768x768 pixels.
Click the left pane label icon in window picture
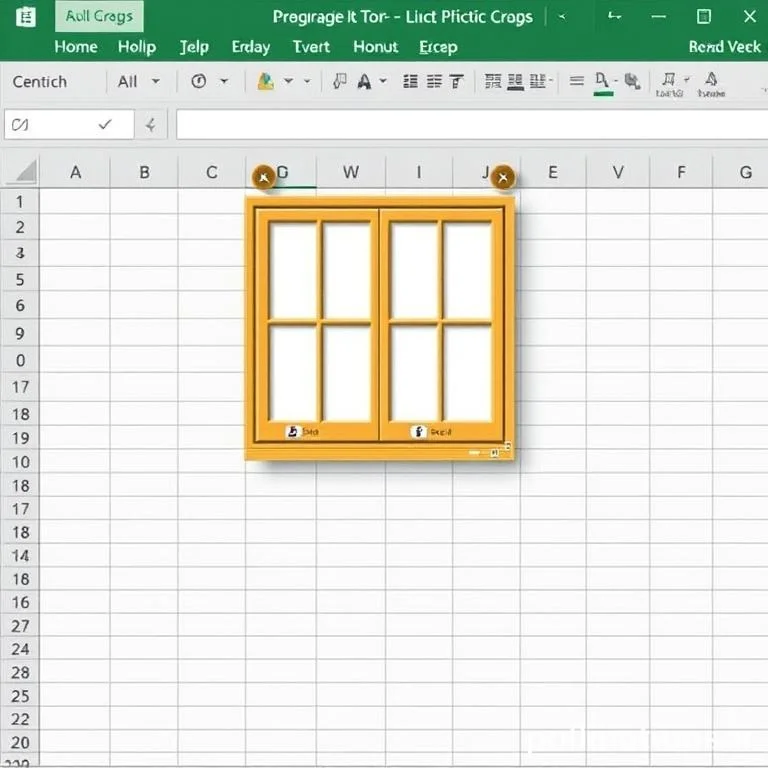coord(293,431)
